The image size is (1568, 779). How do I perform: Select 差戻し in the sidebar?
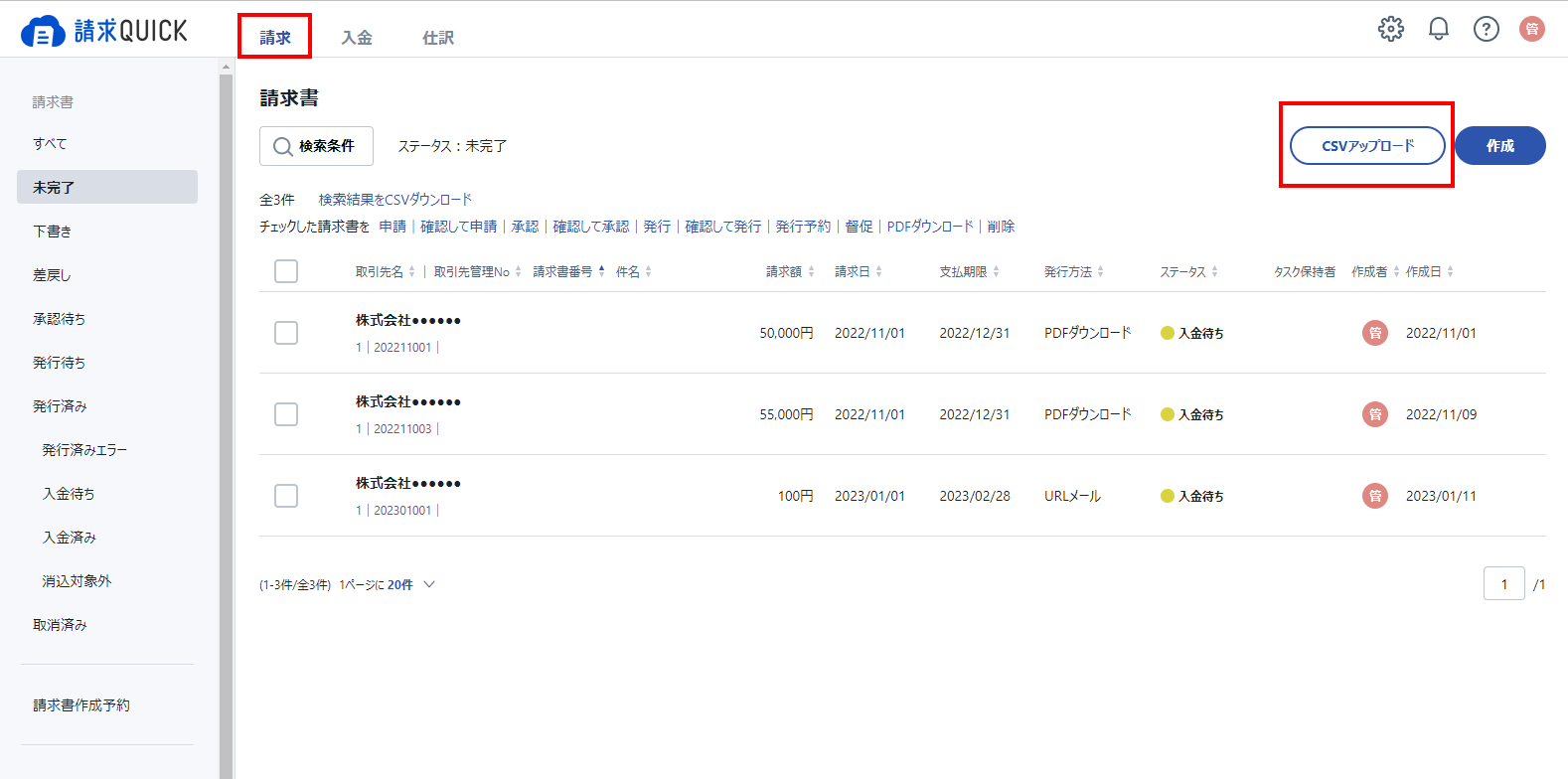(107, 274)
